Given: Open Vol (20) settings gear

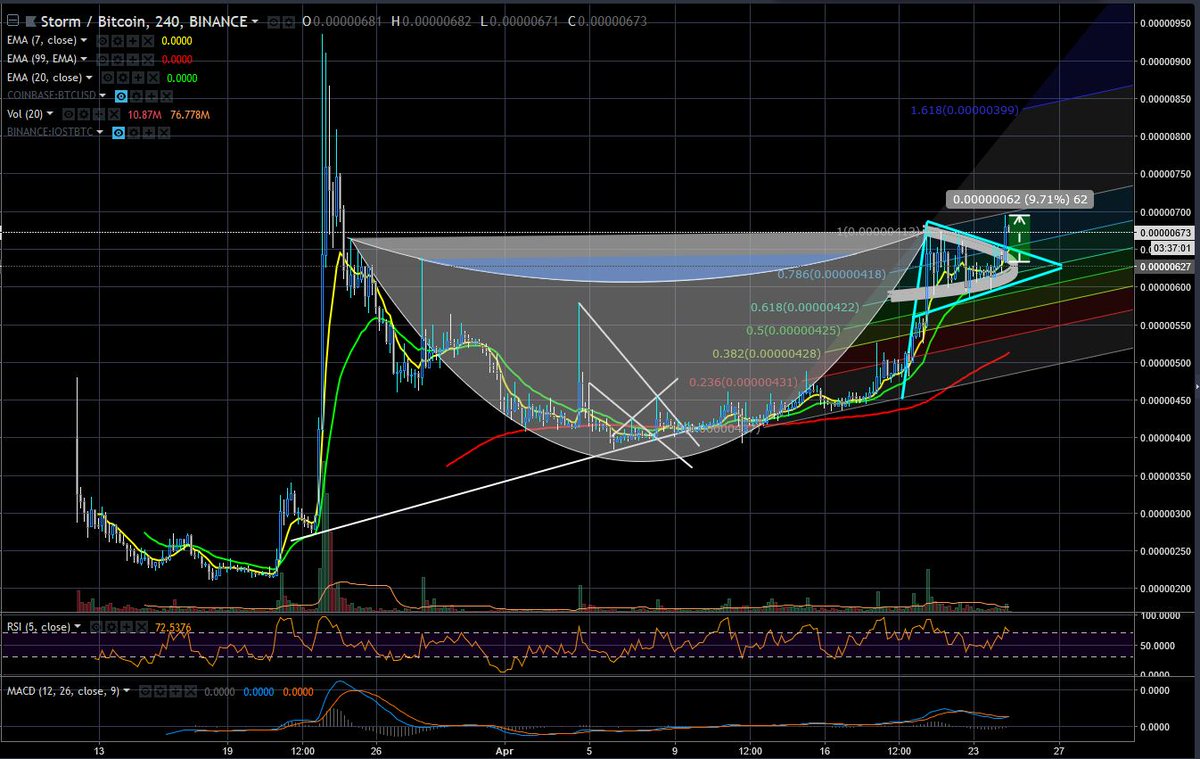Looking at the screenshot, I should tap(85, 113).
